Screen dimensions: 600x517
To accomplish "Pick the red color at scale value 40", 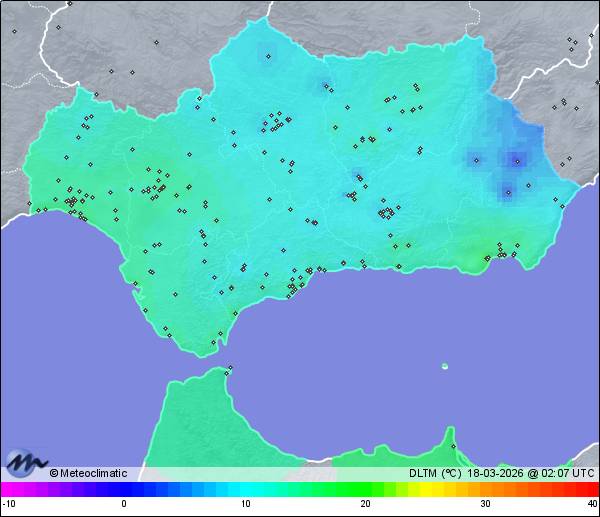I will click(593, 489).
